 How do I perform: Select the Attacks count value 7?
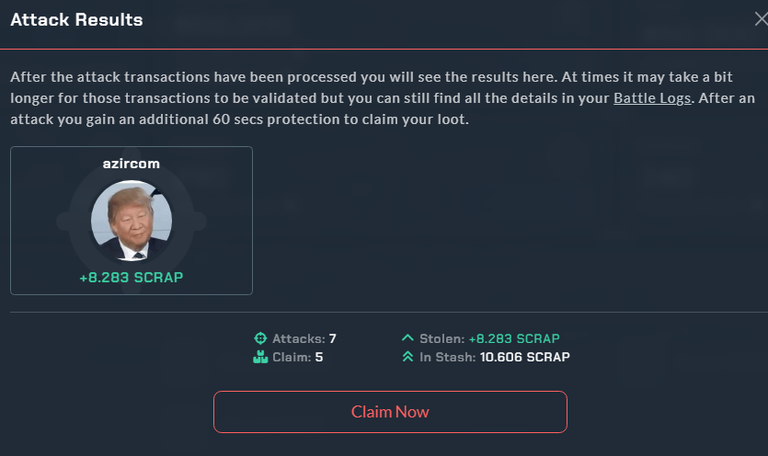click(x=333, y=338)
